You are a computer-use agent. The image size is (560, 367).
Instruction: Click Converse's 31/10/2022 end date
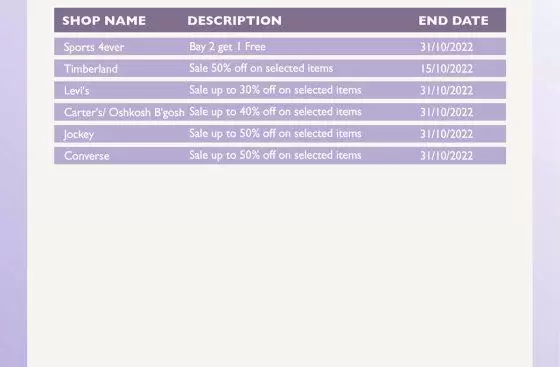446,156
